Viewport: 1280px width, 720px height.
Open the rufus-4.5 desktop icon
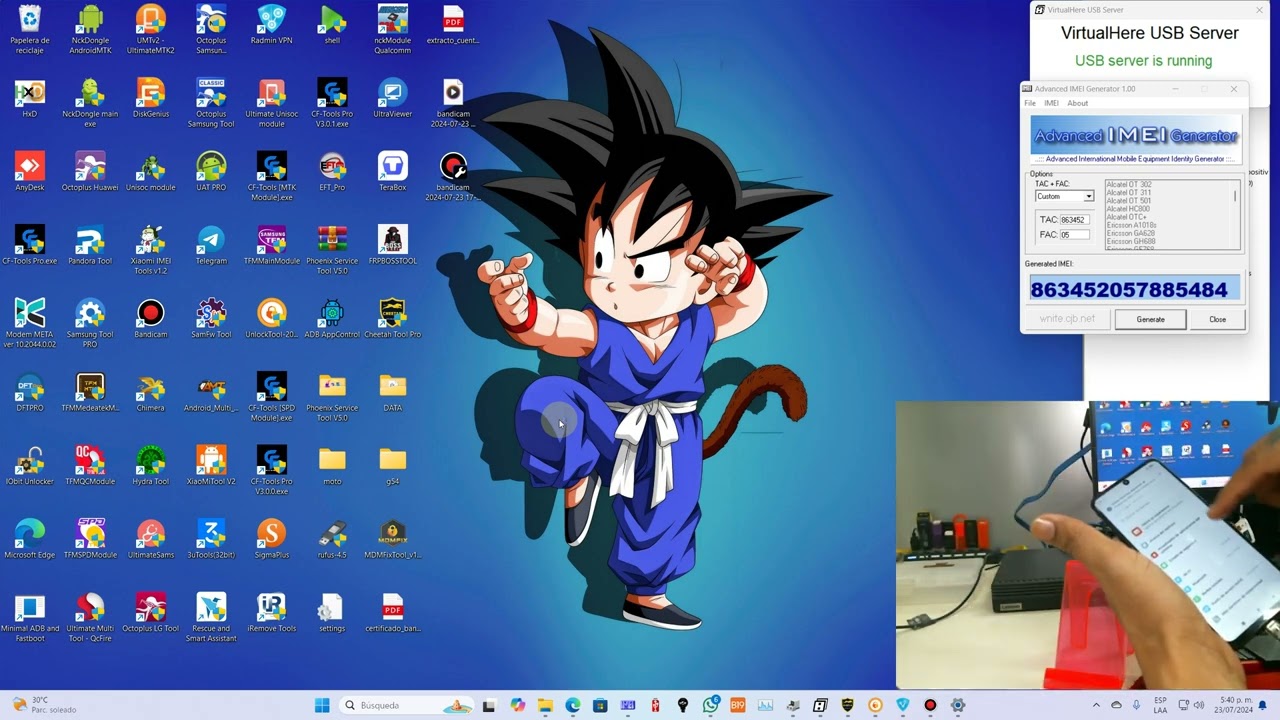coord(332,540)
